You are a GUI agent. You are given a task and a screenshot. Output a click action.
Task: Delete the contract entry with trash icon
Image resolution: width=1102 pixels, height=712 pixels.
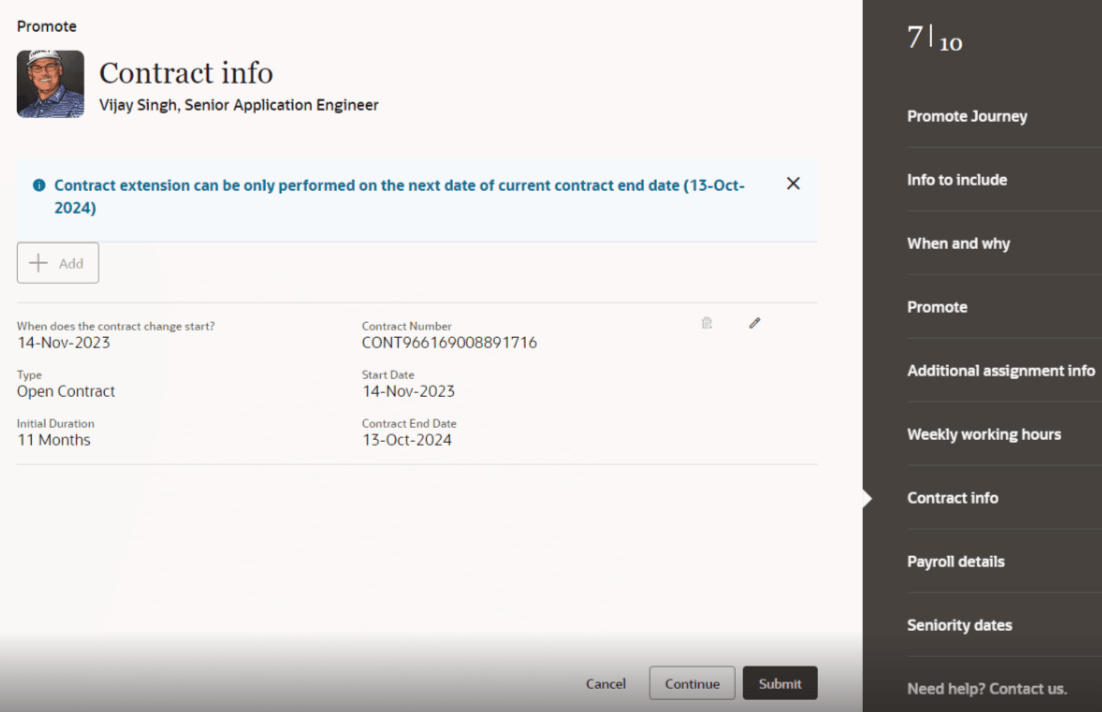tap(706, 323)
